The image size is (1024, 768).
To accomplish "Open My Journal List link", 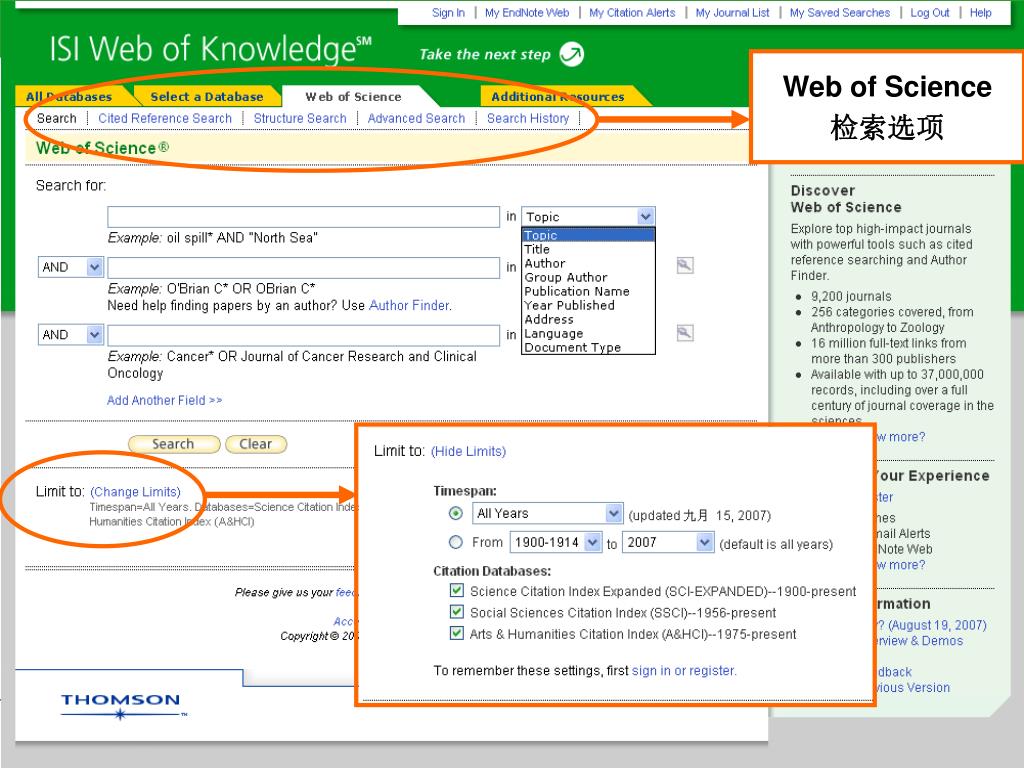I will click(732, 12).
